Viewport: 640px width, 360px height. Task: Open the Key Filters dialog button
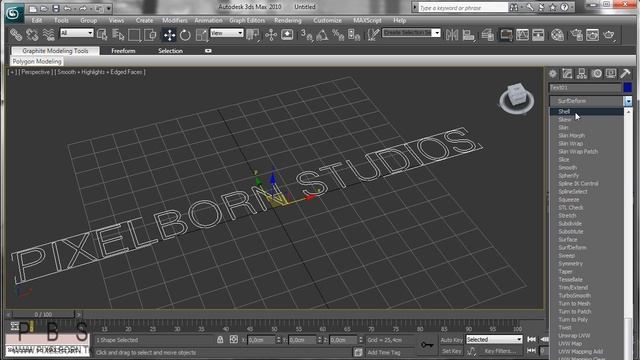(500, 351)
